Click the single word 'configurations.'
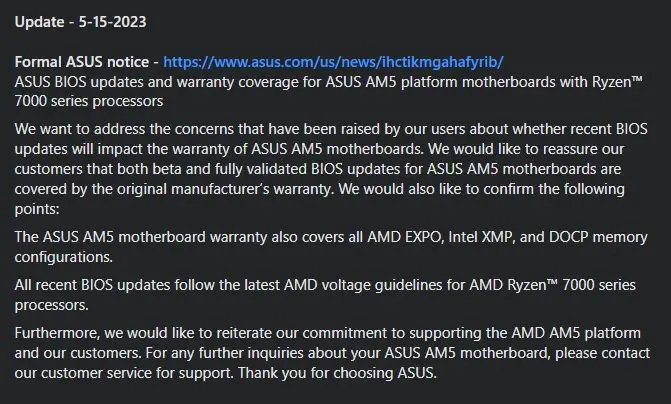This screenshot has height=404, width=671. [64, 257]
